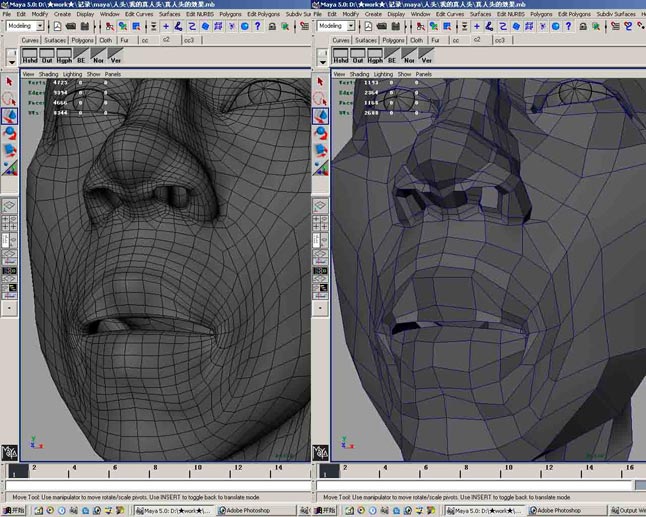
Task: Click Open Scene icon in right Maya window
Action: click(x=382, y=26)
